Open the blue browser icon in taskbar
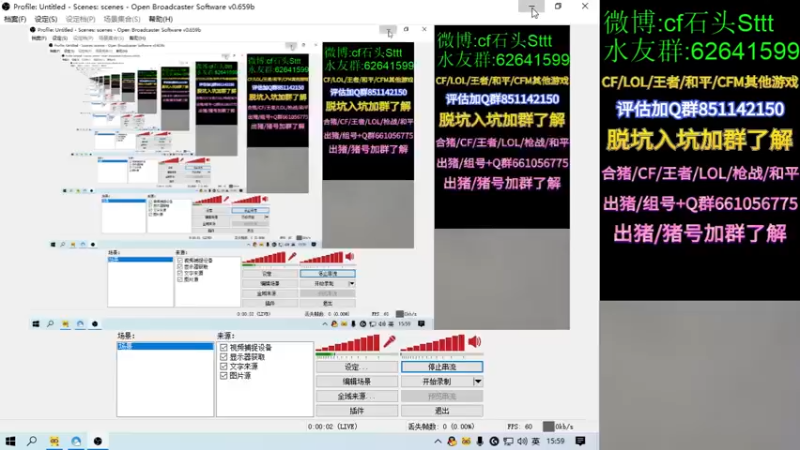This screenshot has width=800, height=450. tap(76, 441)
